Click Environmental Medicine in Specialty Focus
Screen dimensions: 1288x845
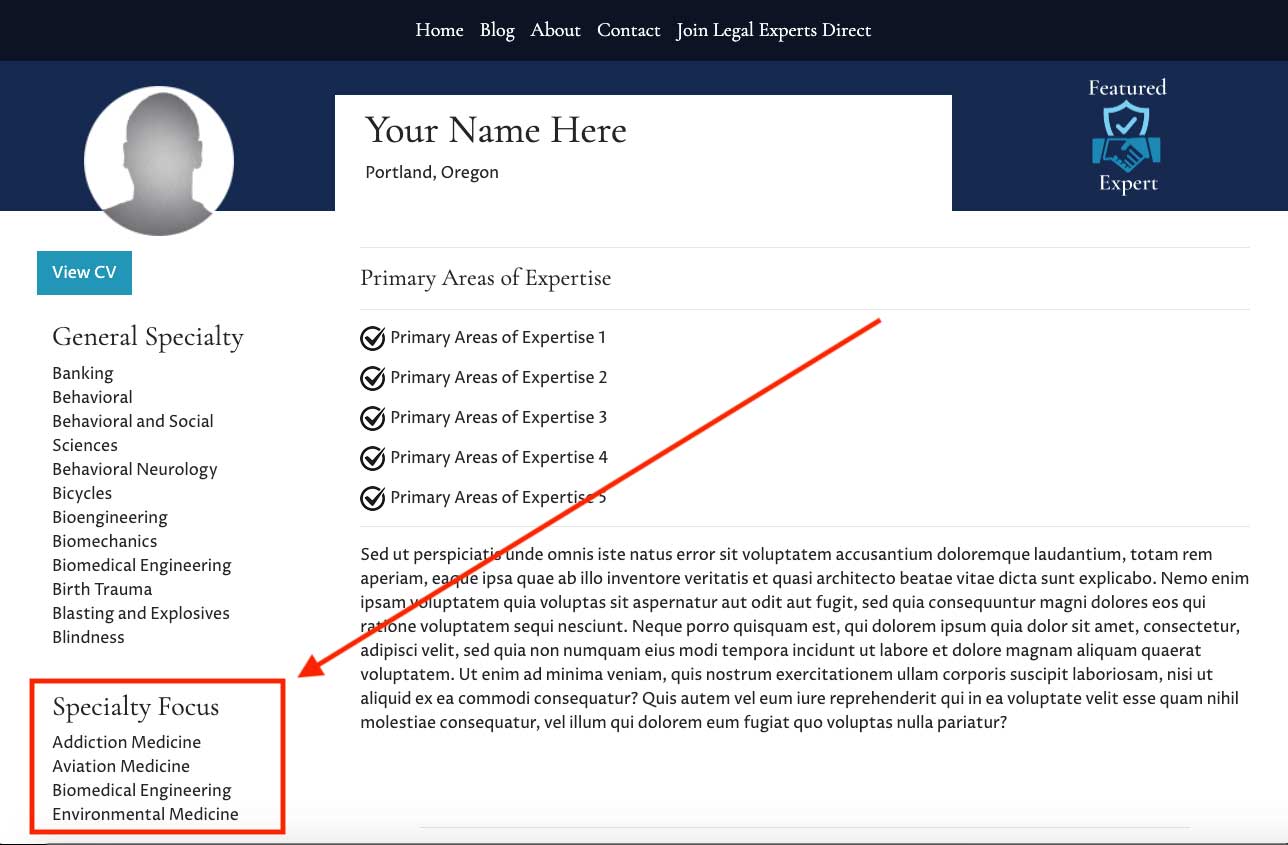[145, 814]
